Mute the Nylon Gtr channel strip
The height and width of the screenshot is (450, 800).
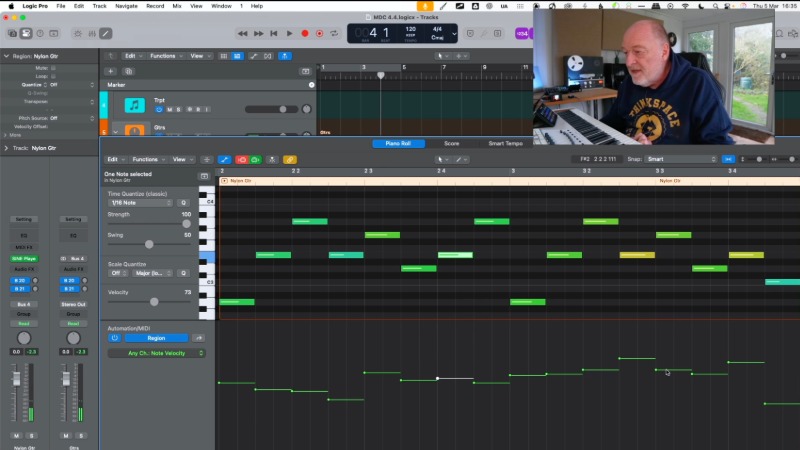tap(16, 436)
